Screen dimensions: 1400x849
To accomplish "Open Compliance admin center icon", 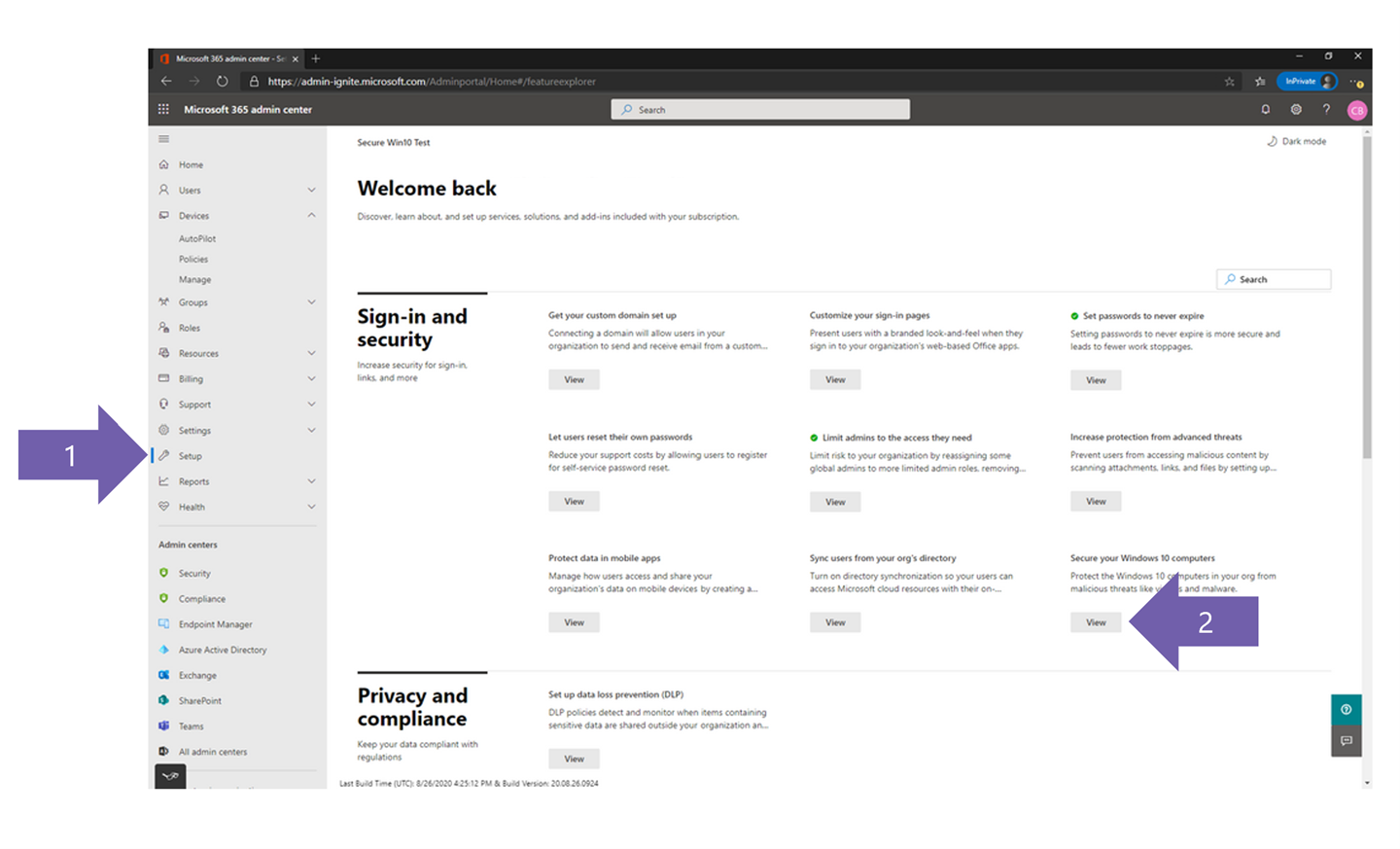I will click(x=163, y=598).
